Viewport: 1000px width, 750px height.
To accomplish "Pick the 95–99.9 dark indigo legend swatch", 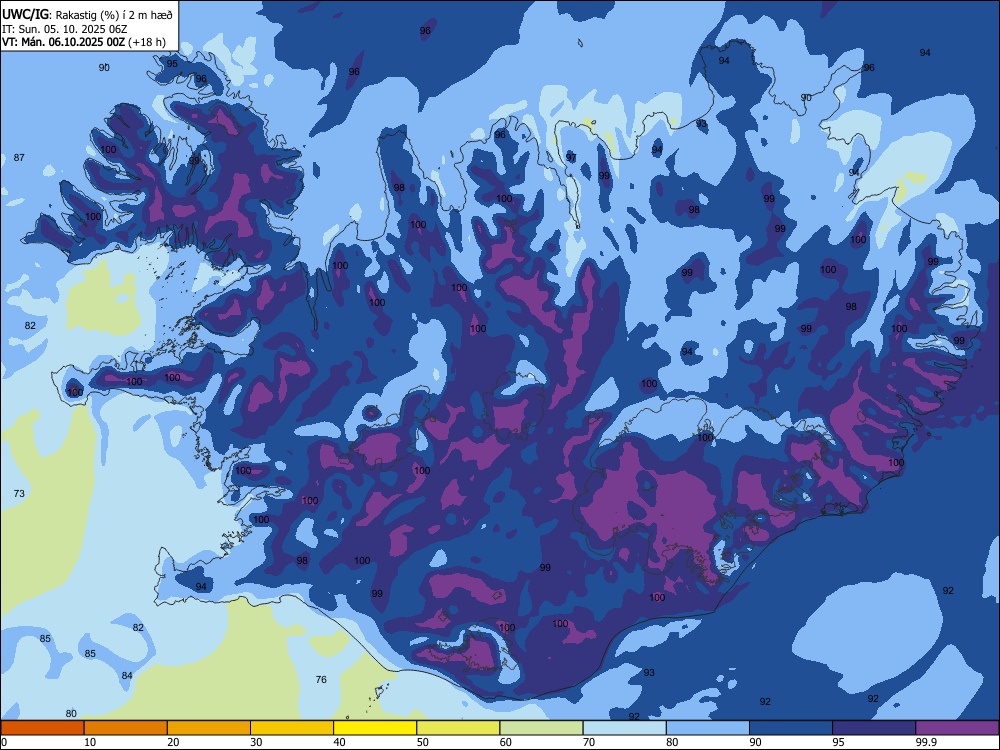I will click(874, 728).
